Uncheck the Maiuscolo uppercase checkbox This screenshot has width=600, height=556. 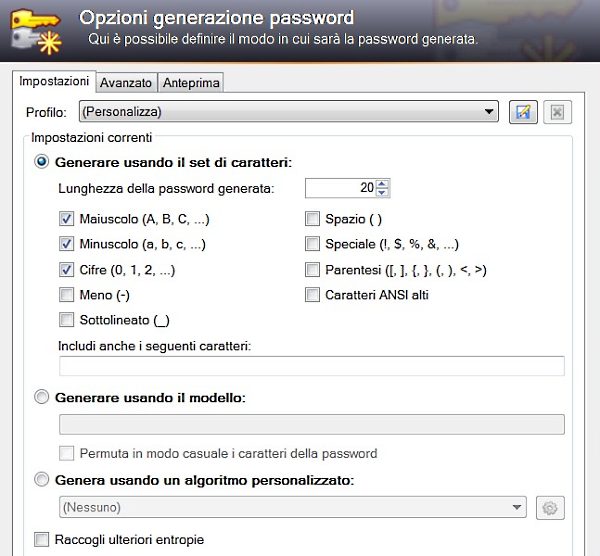pos(67,218)
